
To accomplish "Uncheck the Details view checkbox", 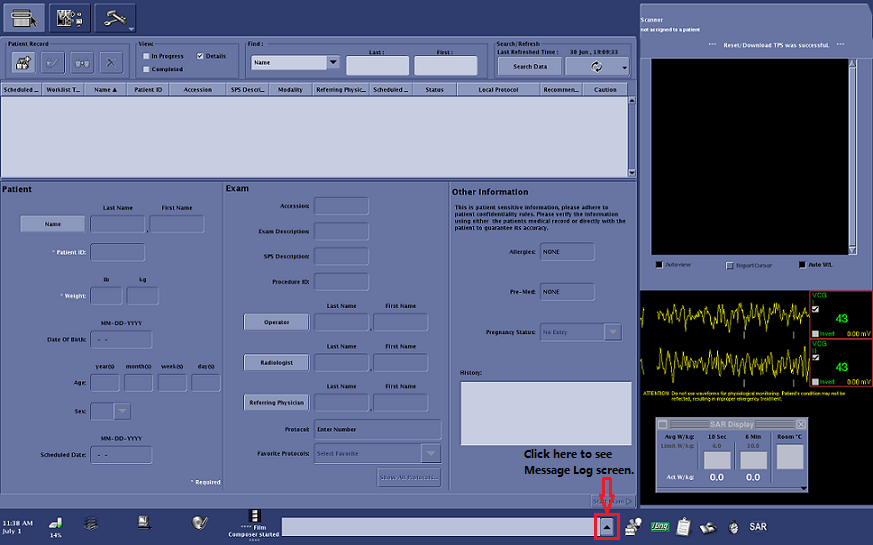I will [200, 56].
